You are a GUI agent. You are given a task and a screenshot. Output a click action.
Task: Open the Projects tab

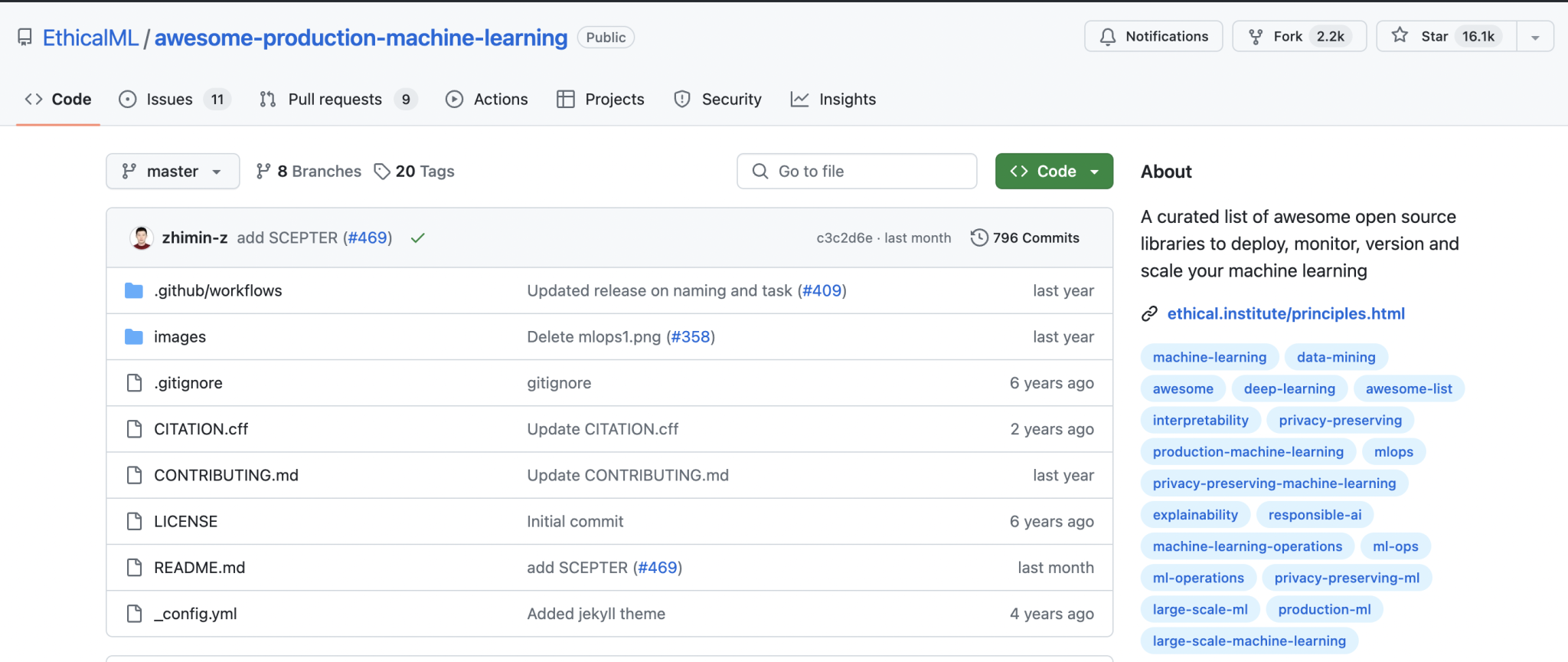click(600, 99)
